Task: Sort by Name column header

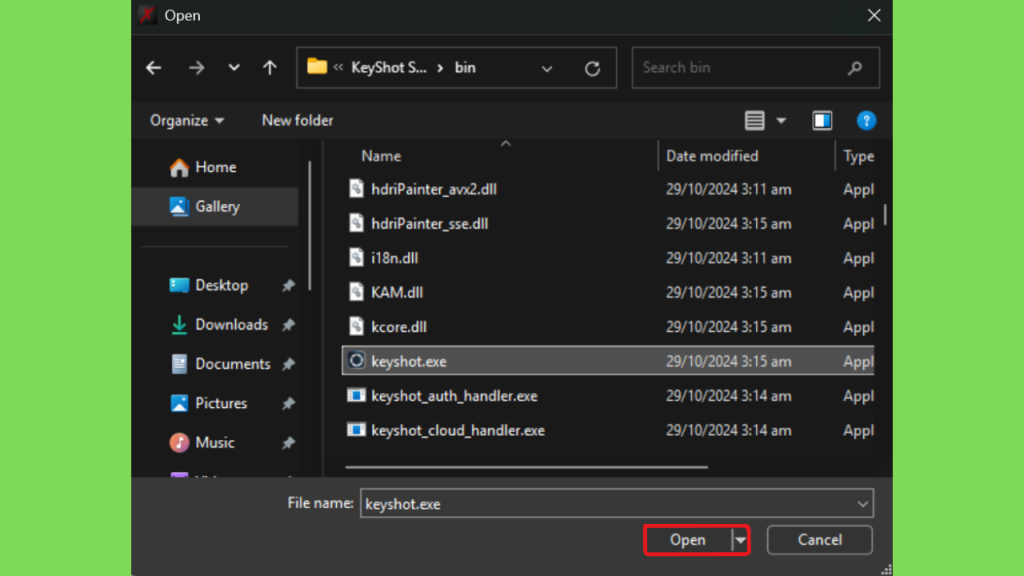Action: (381, 156)
